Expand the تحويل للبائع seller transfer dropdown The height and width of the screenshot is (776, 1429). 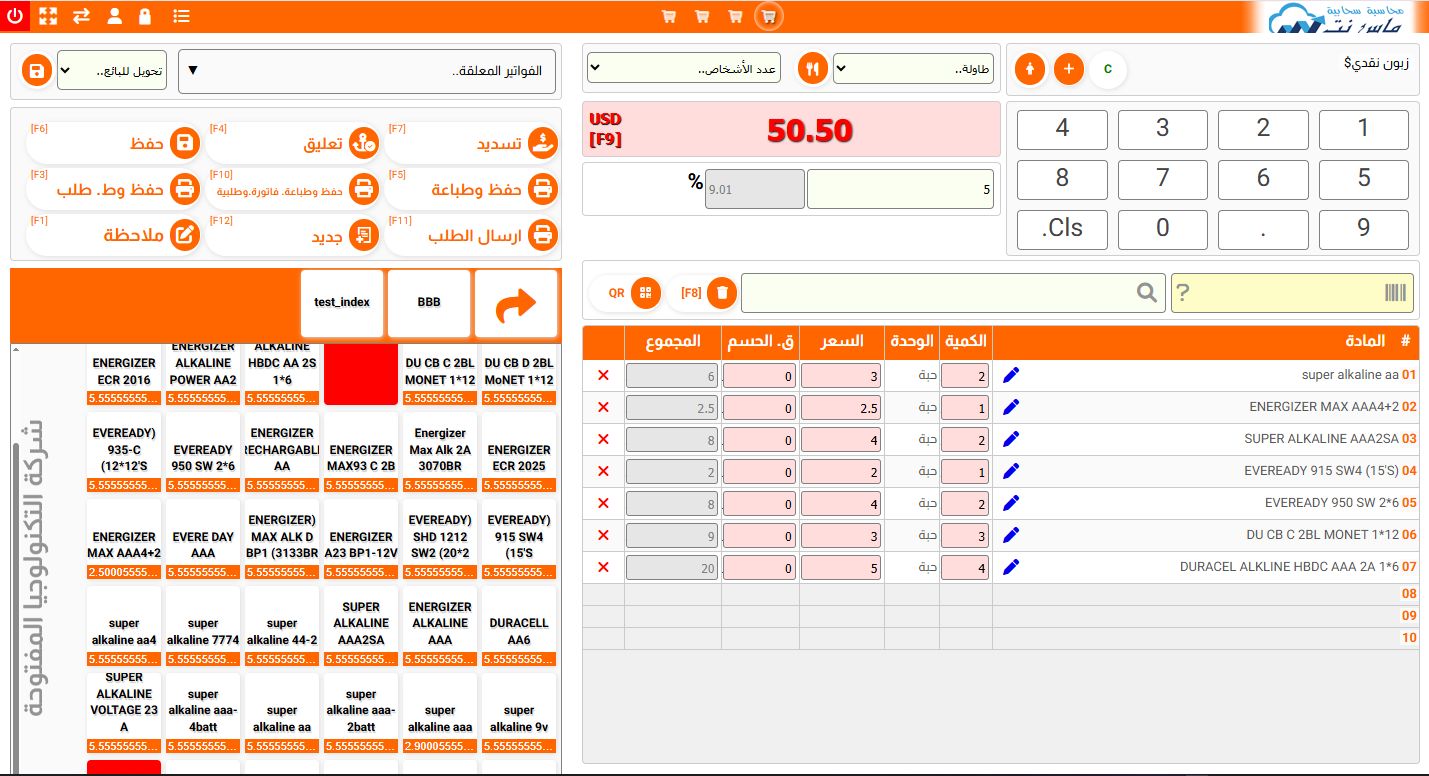(x=111, y=71)
